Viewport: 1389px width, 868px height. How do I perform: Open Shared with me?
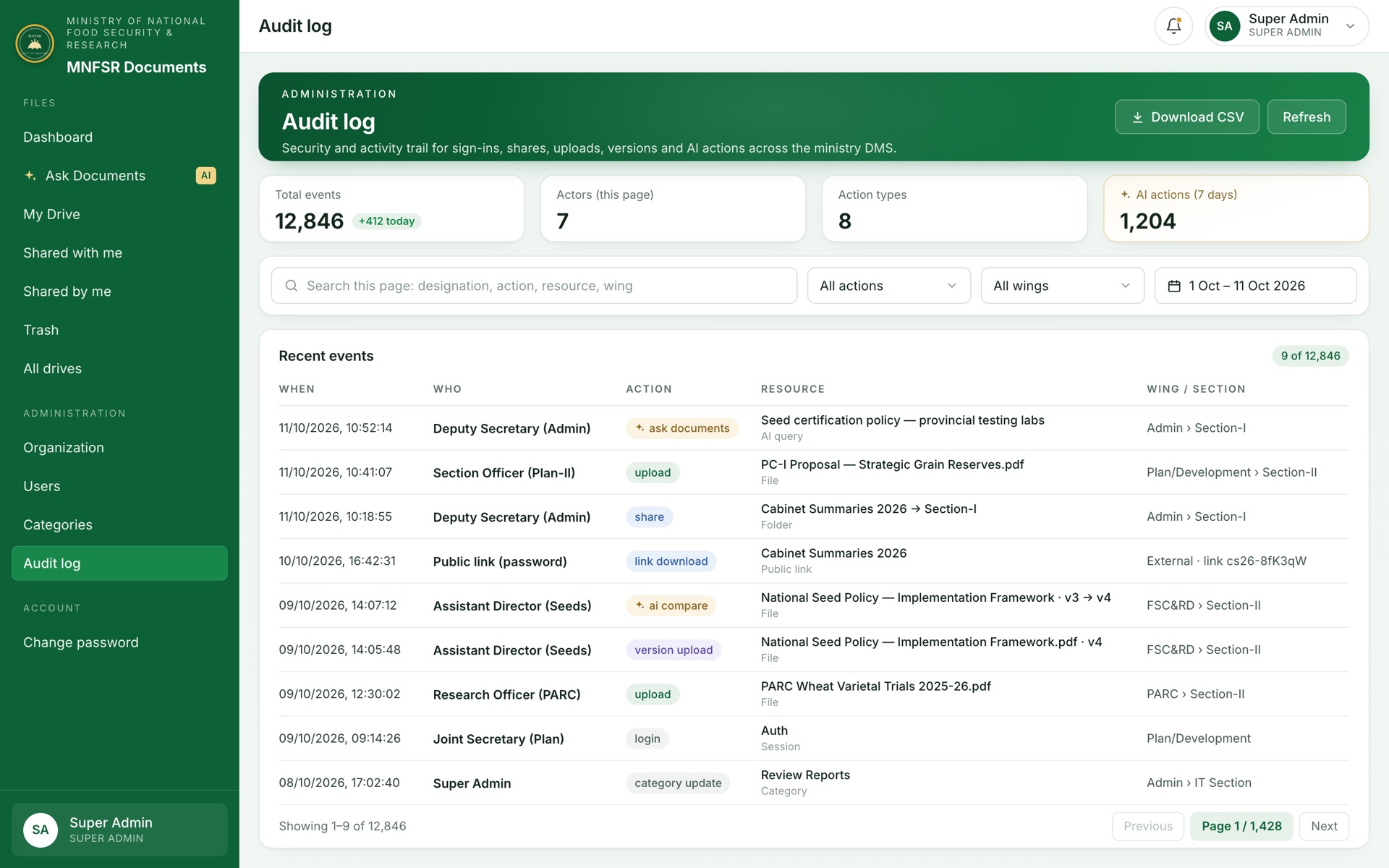point(119,253)
